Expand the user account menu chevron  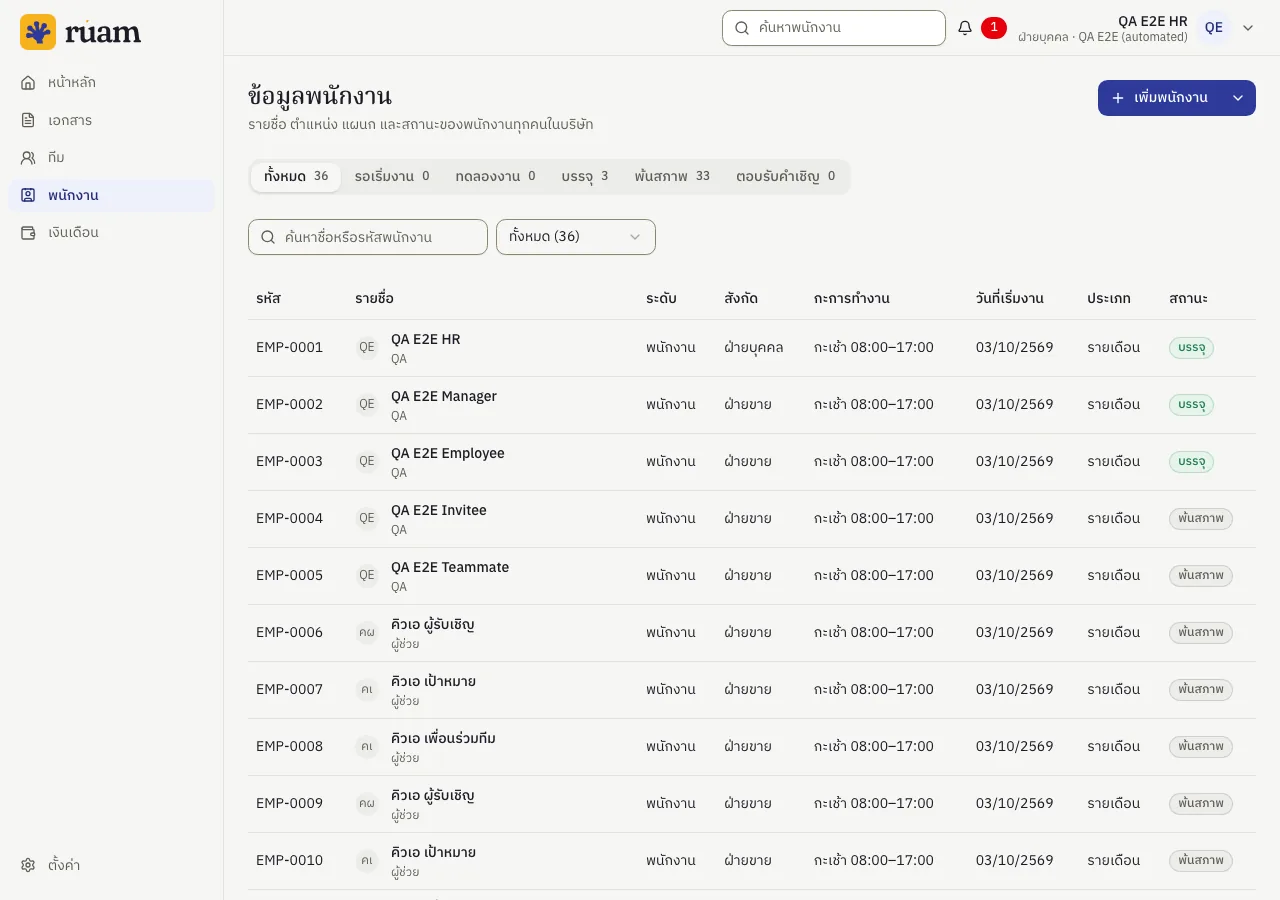coord(1248,28)
